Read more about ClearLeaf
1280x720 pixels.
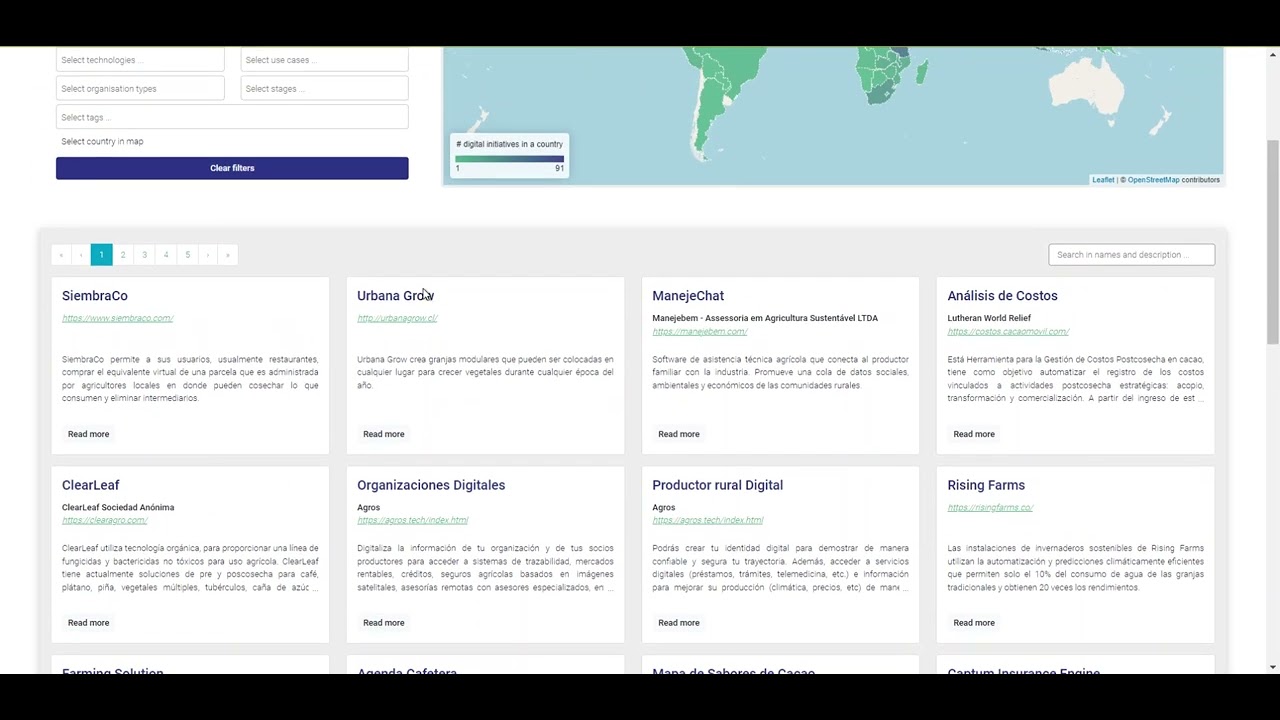click(89, 623)
